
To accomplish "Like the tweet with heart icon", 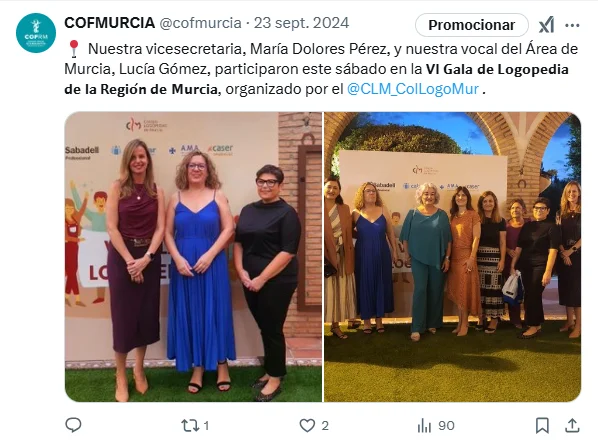I will [x=307, y=425].
